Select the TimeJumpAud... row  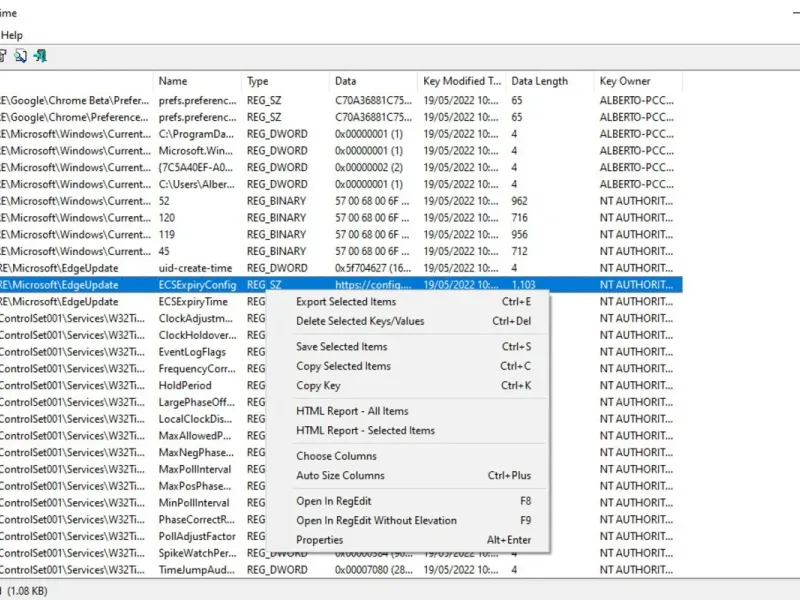(341, 570)
